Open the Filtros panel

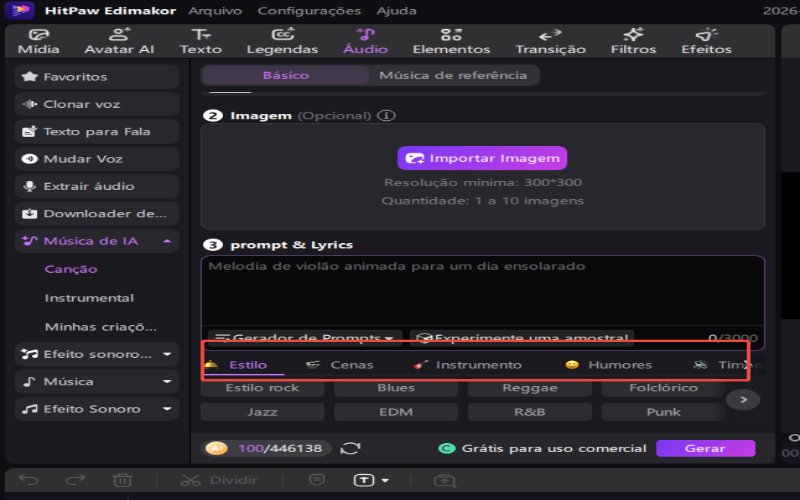pyautogui.click(x=633, y=42)
